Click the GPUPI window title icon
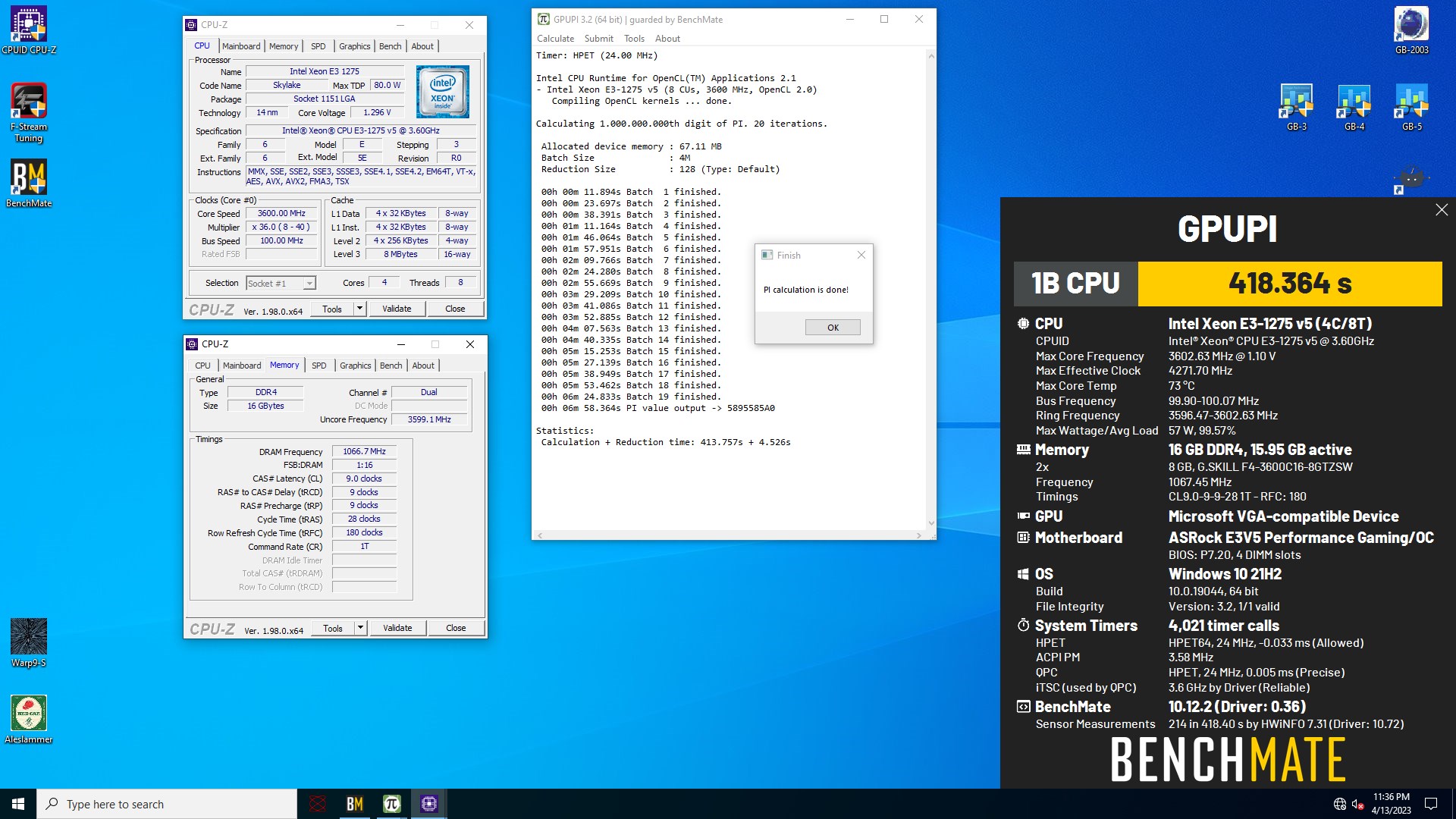 tap(544, 19)
